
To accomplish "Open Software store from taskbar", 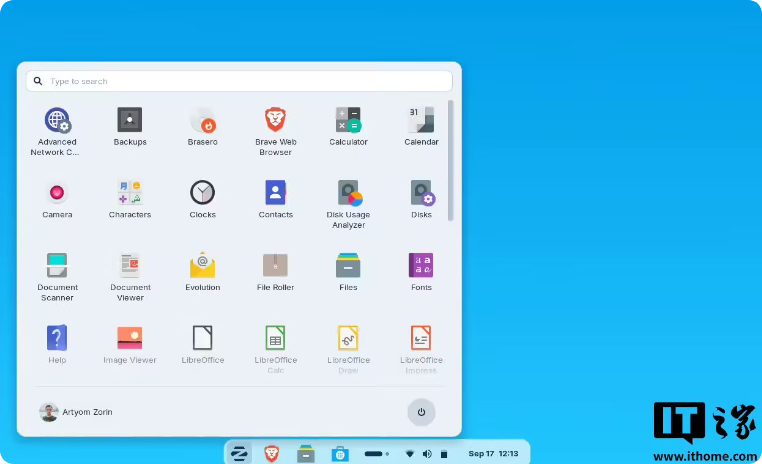I will [x=340, y=453].
